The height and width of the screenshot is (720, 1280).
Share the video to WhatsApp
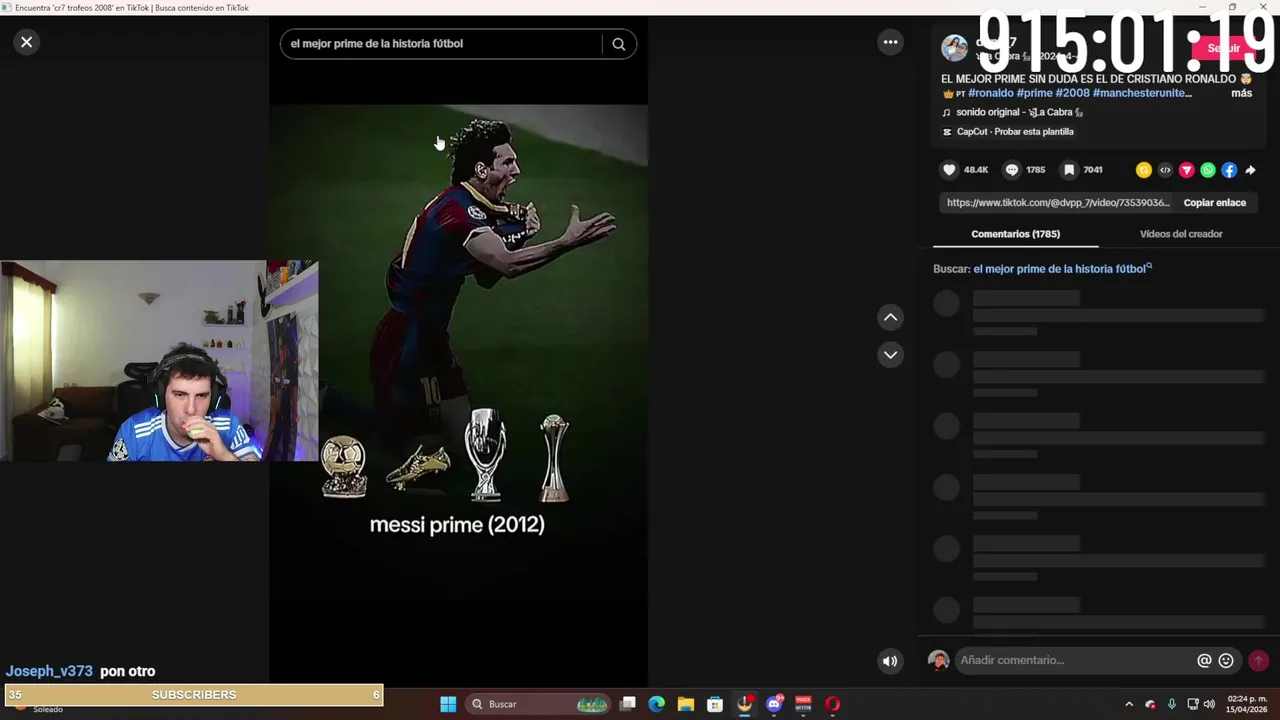pos(1208,170)
